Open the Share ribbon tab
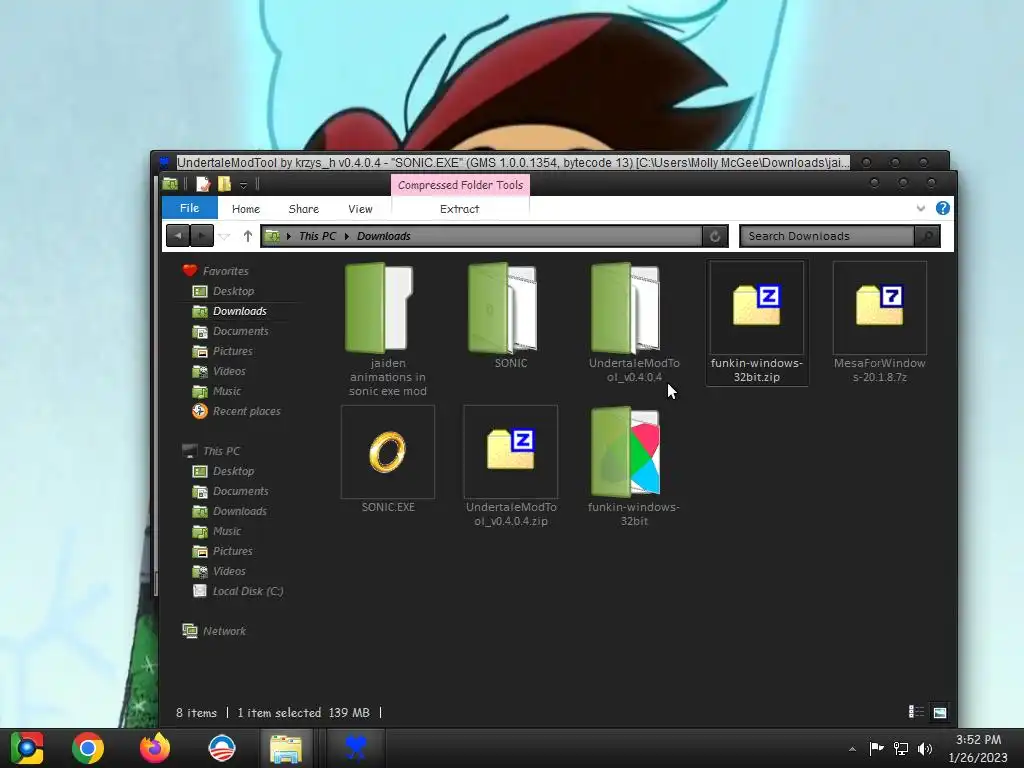The height and width of the screenshot is (768, 1024). (304, 209)
